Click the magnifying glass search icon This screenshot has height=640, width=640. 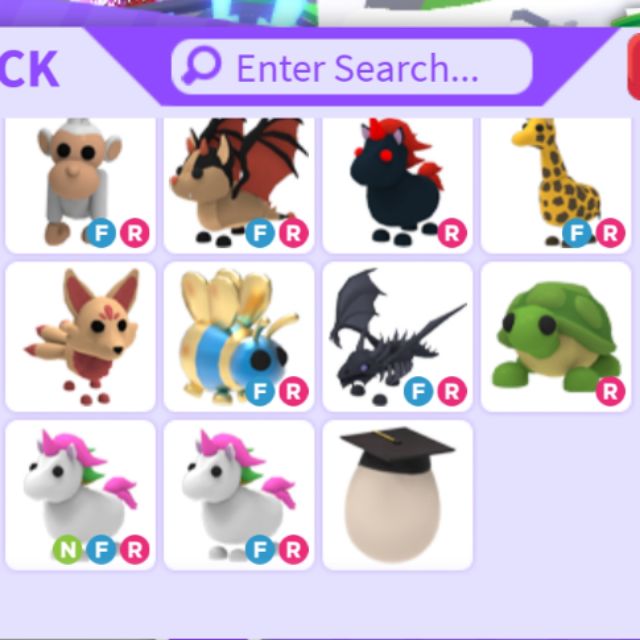pyautogui.click(x=201, y=66)
